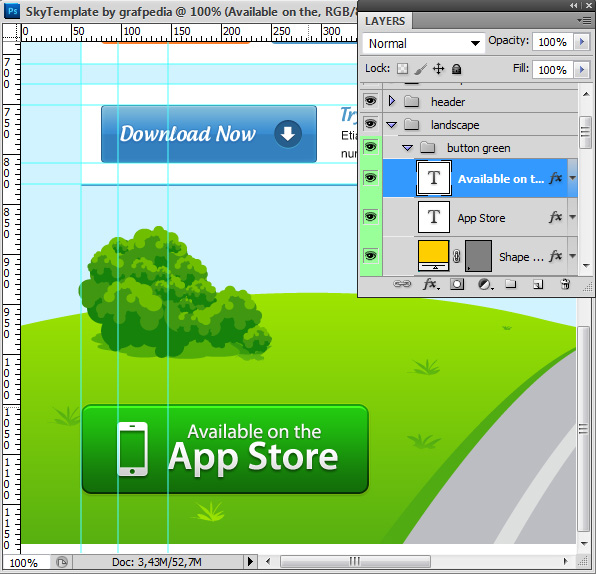Lock position move icon

coord(439,69)
